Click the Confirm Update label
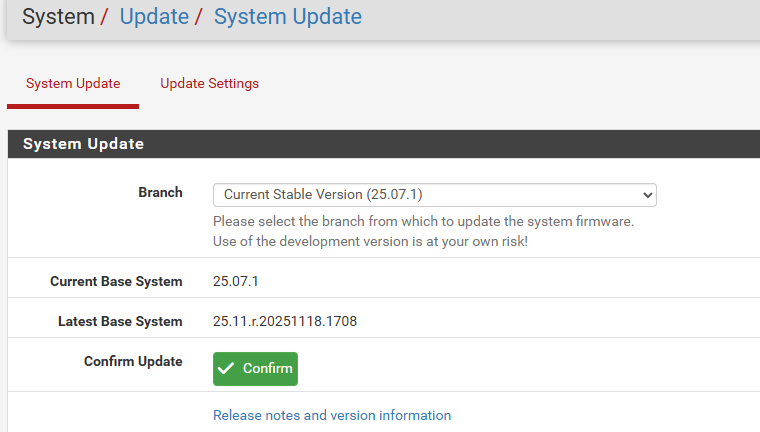 click(x=133, y=362)
